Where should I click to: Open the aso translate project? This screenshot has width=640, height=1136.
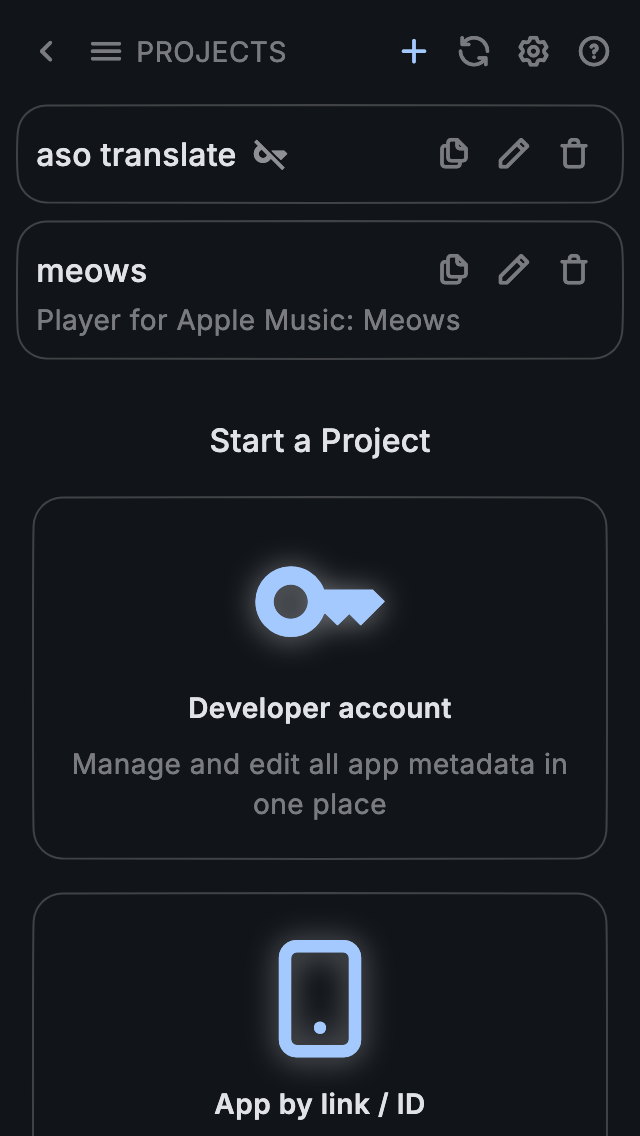click(x=136, y=155)
